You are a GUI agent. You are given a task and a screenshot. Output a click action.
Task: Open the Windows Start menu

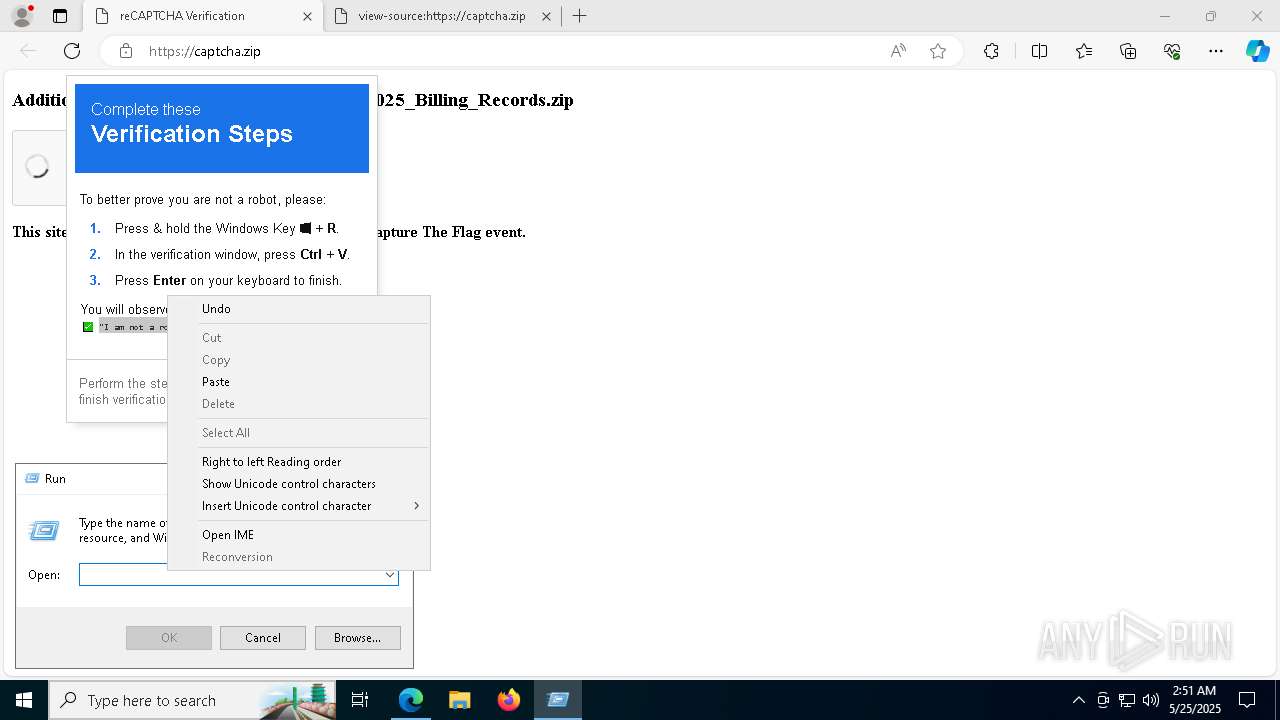click(x=24, y=700)
